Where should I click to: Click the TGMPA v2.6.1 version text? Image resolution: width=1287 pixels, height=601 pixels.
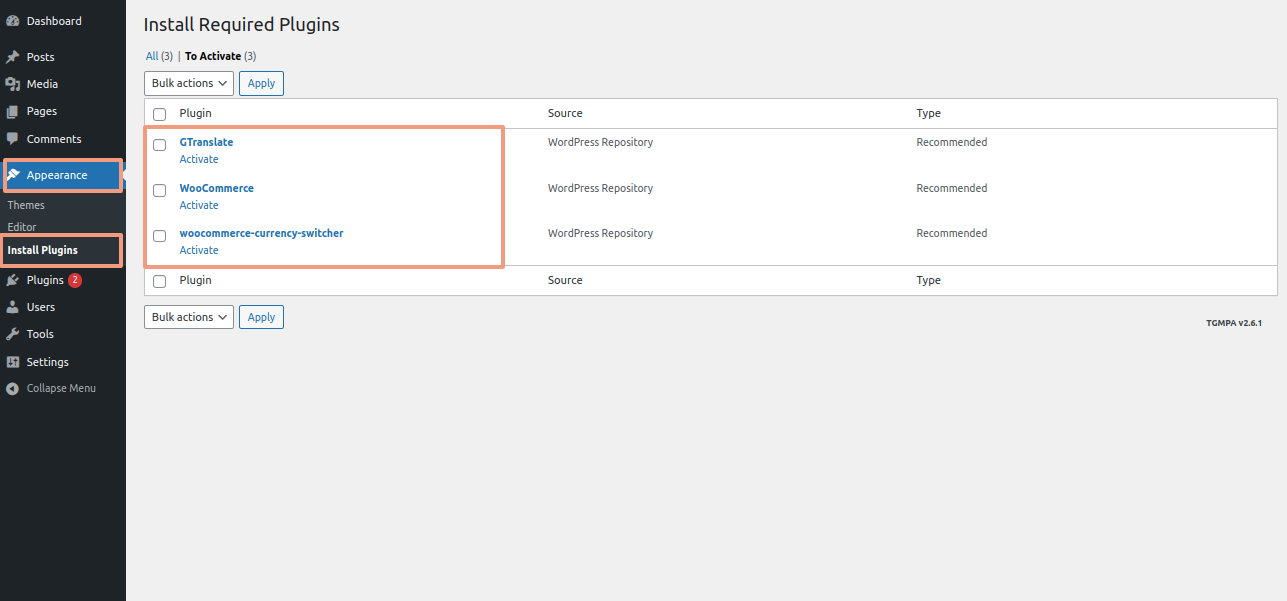[1234, 323]
